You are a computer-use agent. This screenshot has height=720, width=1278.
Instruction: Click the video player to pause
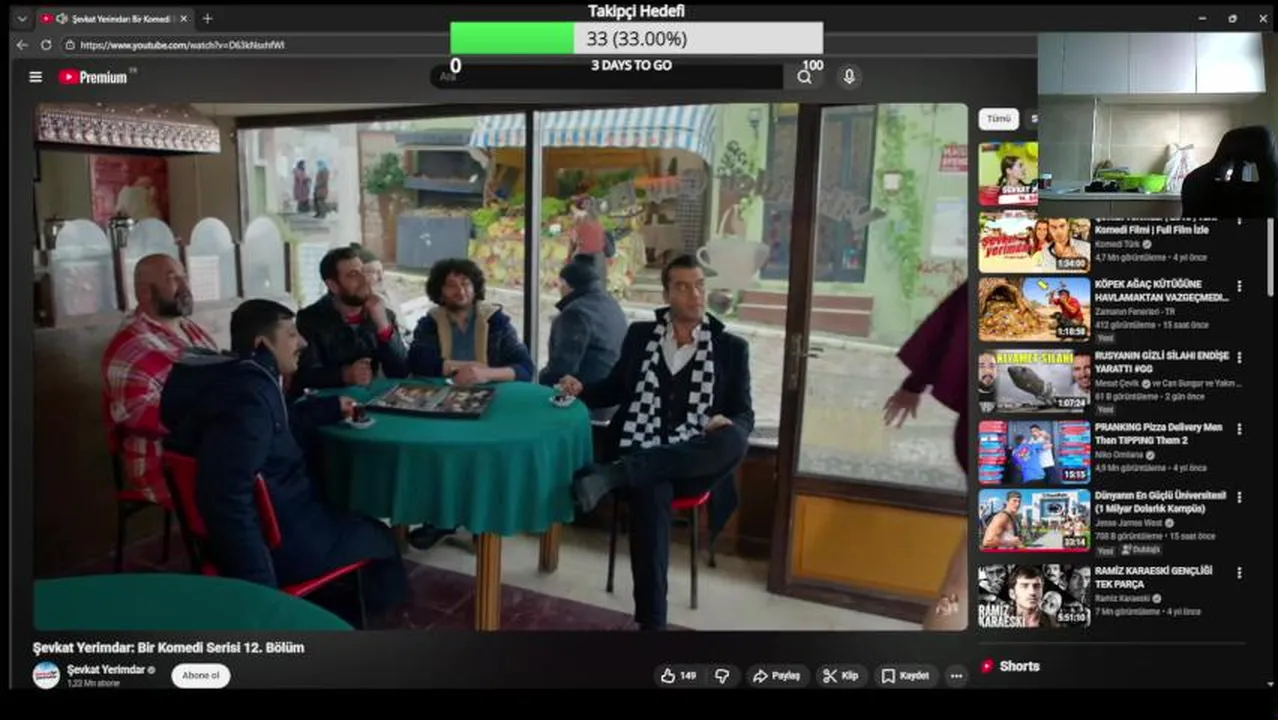click(500, 366)
